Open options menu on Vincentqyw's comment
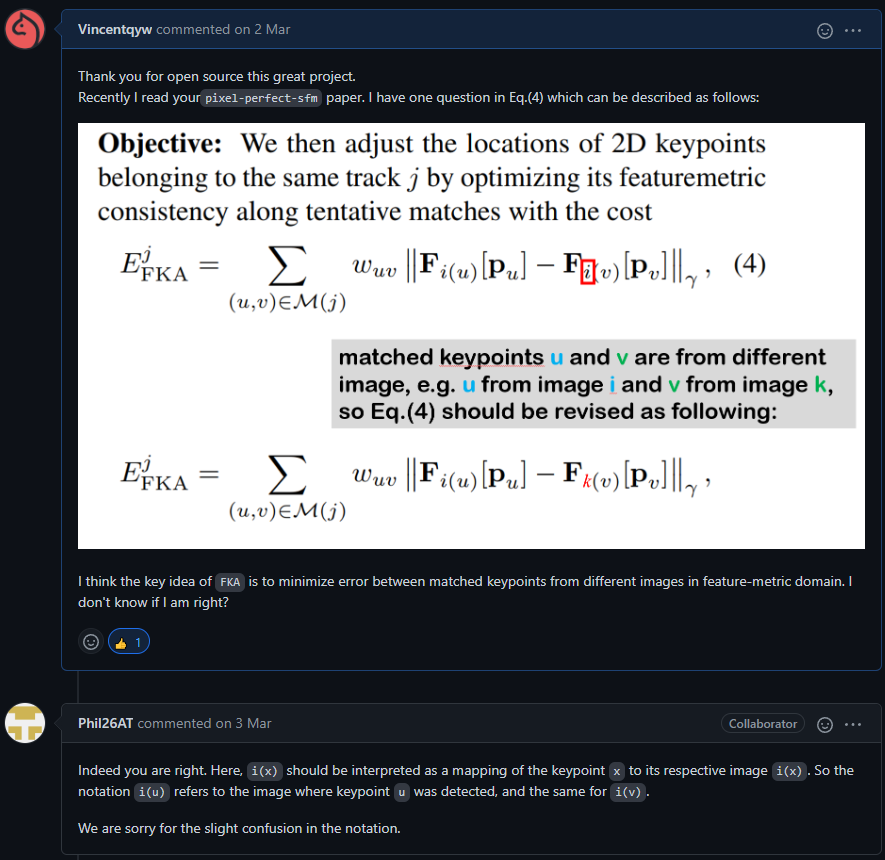This screenshot has height=860, width=885. click(853, 30)
